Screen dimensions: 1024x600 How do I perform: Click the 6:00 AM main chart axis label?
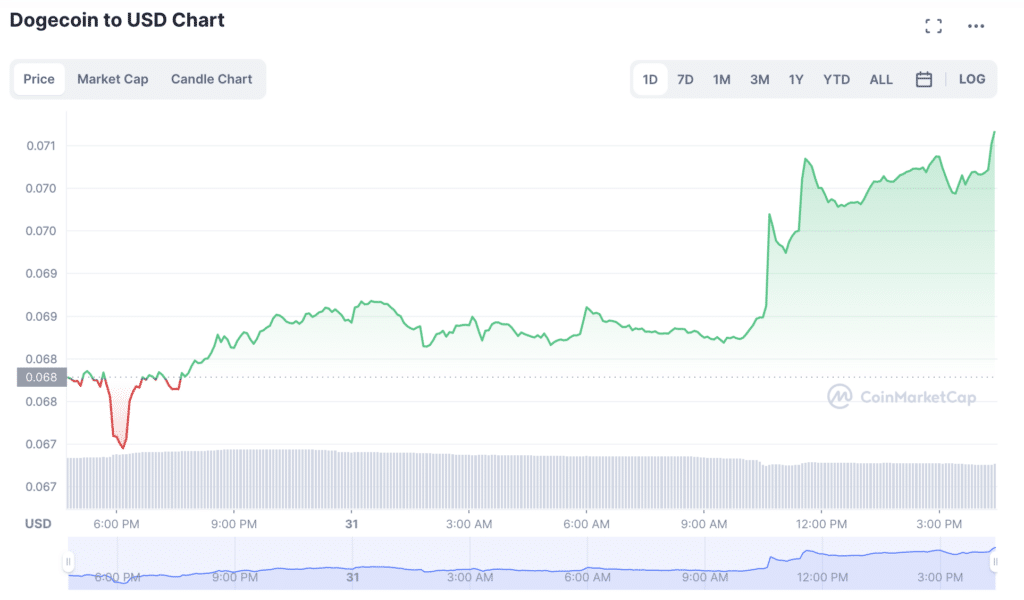[x=586, y=524]
